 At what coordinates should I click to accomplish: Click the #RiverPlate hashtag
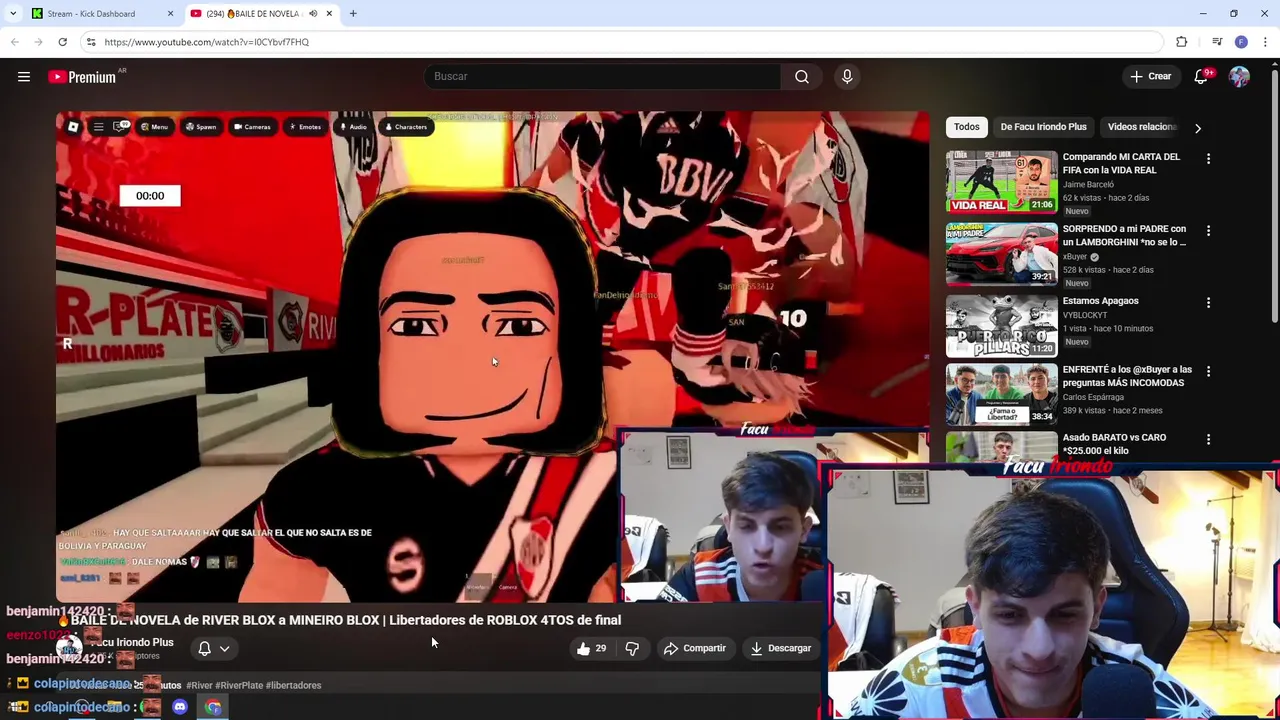[239, 686]
